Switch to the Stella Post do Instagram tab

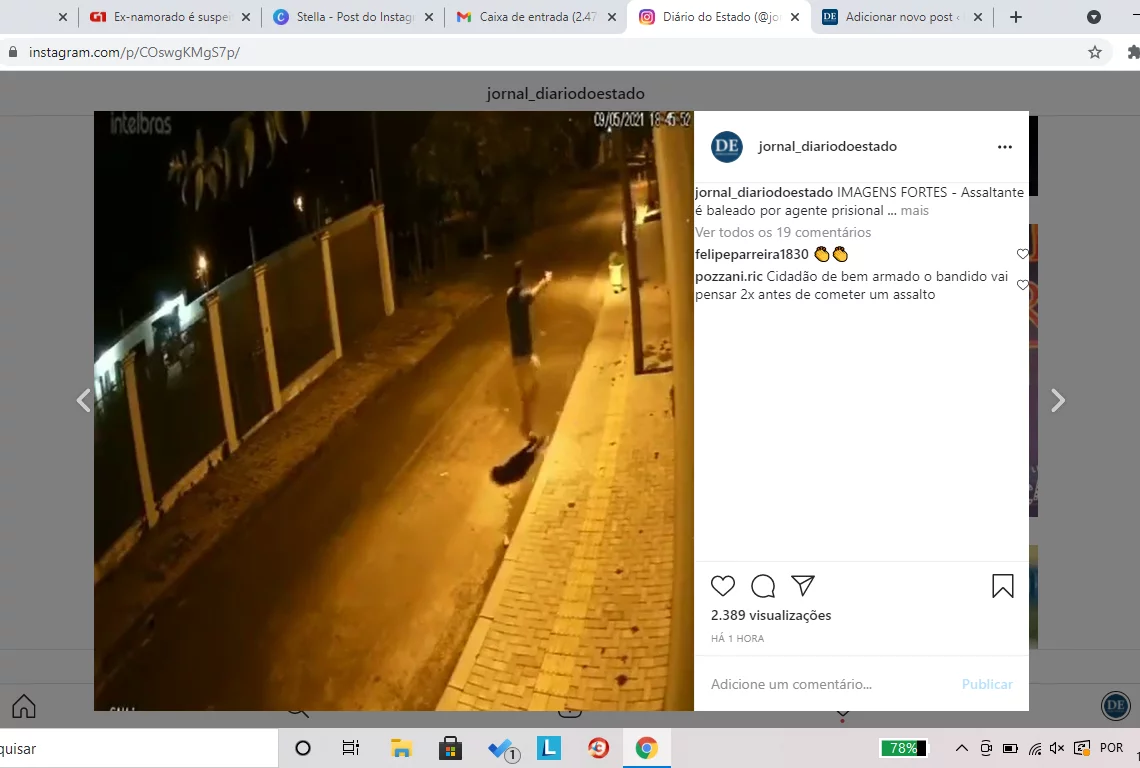click(354, 17)
